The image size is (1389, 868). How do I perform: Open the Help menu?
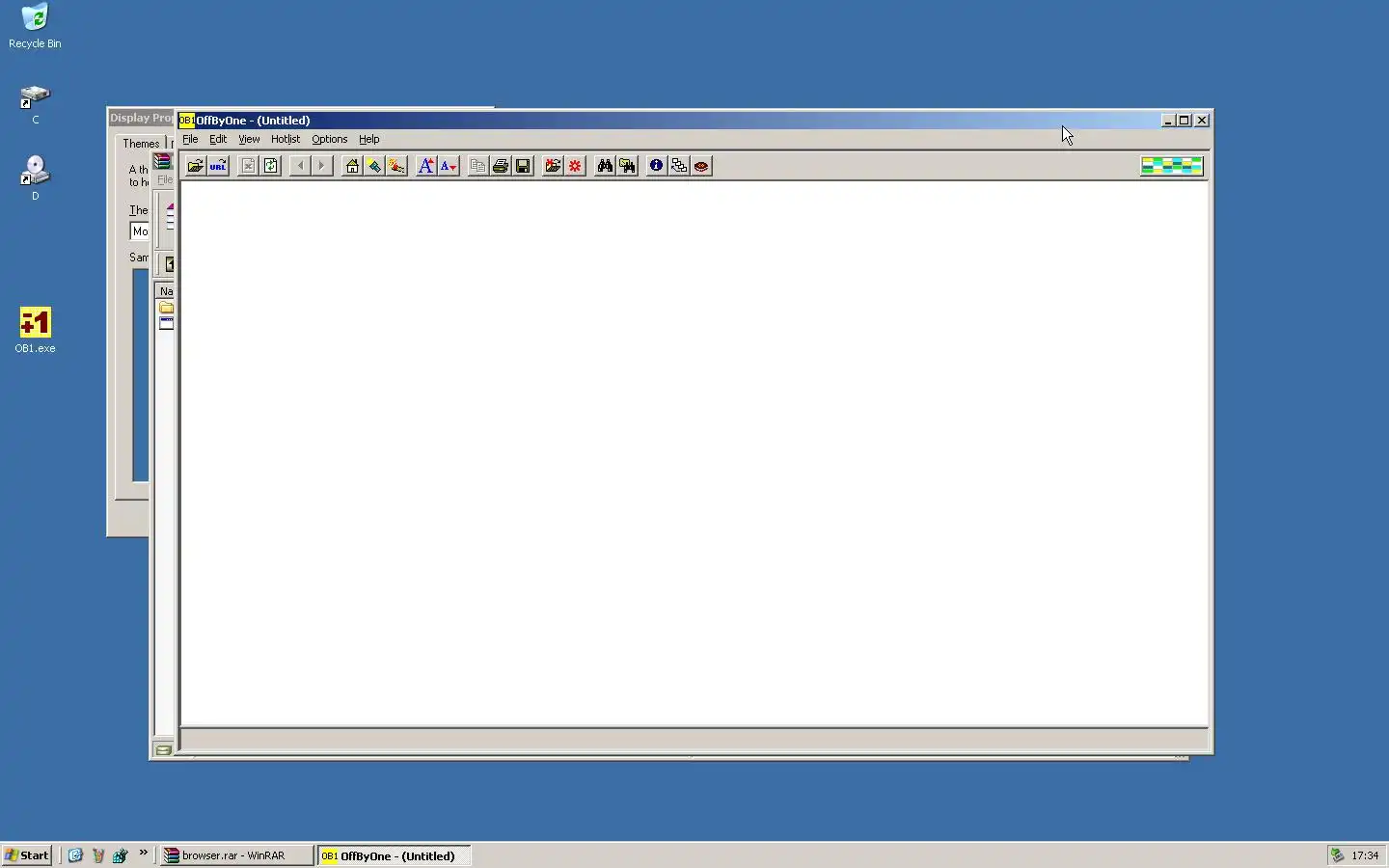[x=369, y=139]
